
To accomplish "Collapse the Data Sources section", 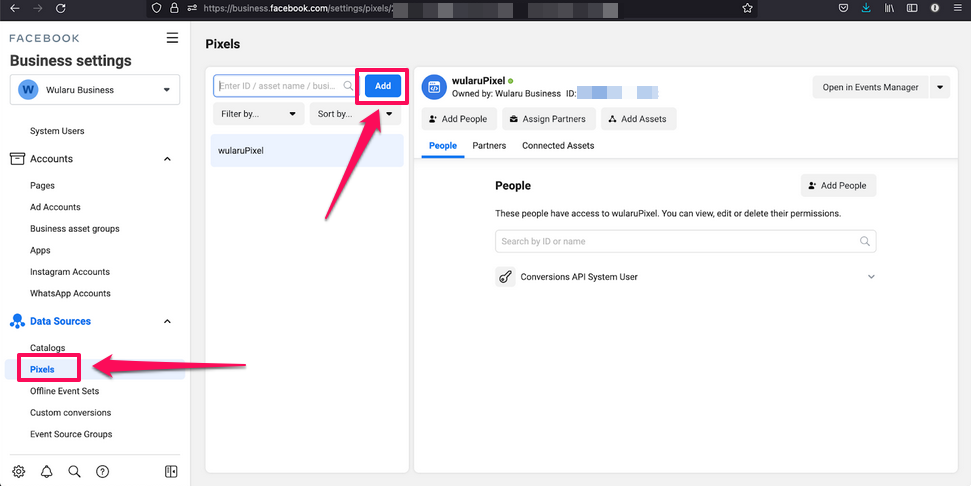I will pyautogui.click(x=167, y=321).
